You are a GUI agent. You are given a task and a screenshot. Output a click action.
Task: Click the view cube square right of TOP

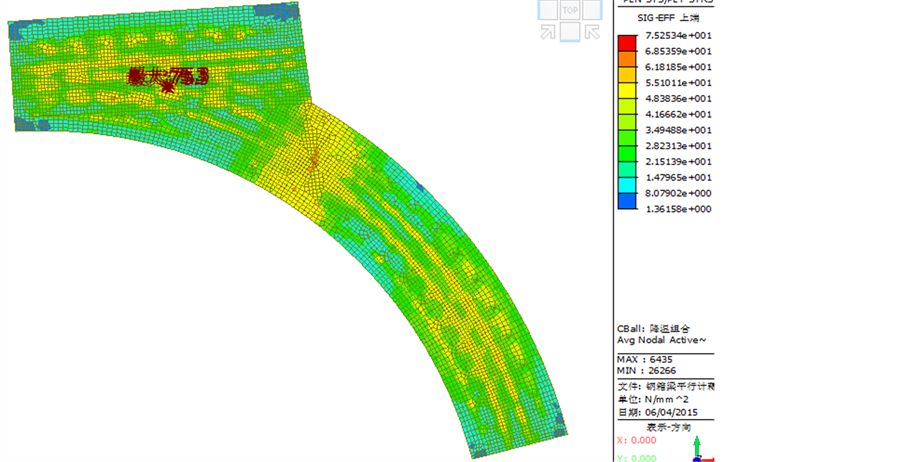tap(591, 10)
